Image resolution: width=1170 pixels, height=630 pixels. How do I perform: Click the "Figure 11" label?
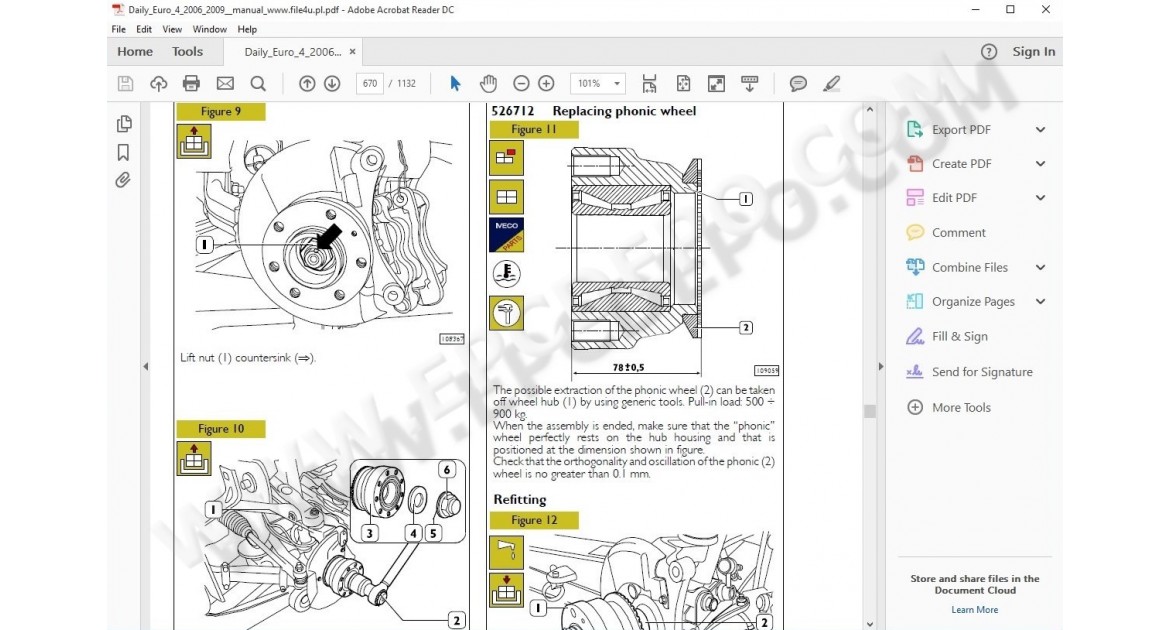tap(534, 129)
